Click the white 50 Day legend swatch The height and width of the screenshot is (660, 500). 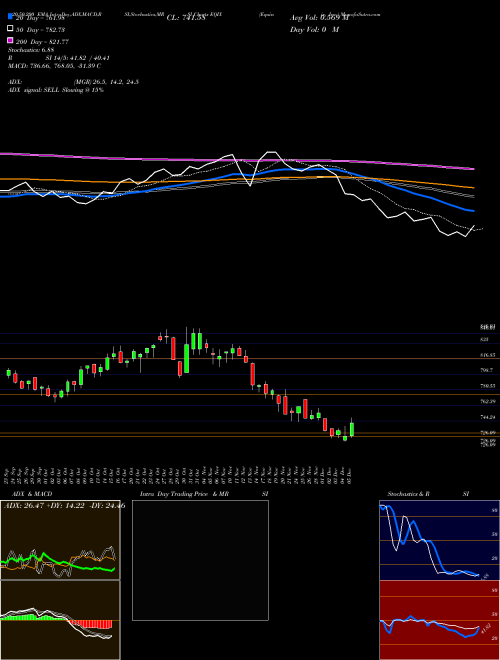(11, 28)
